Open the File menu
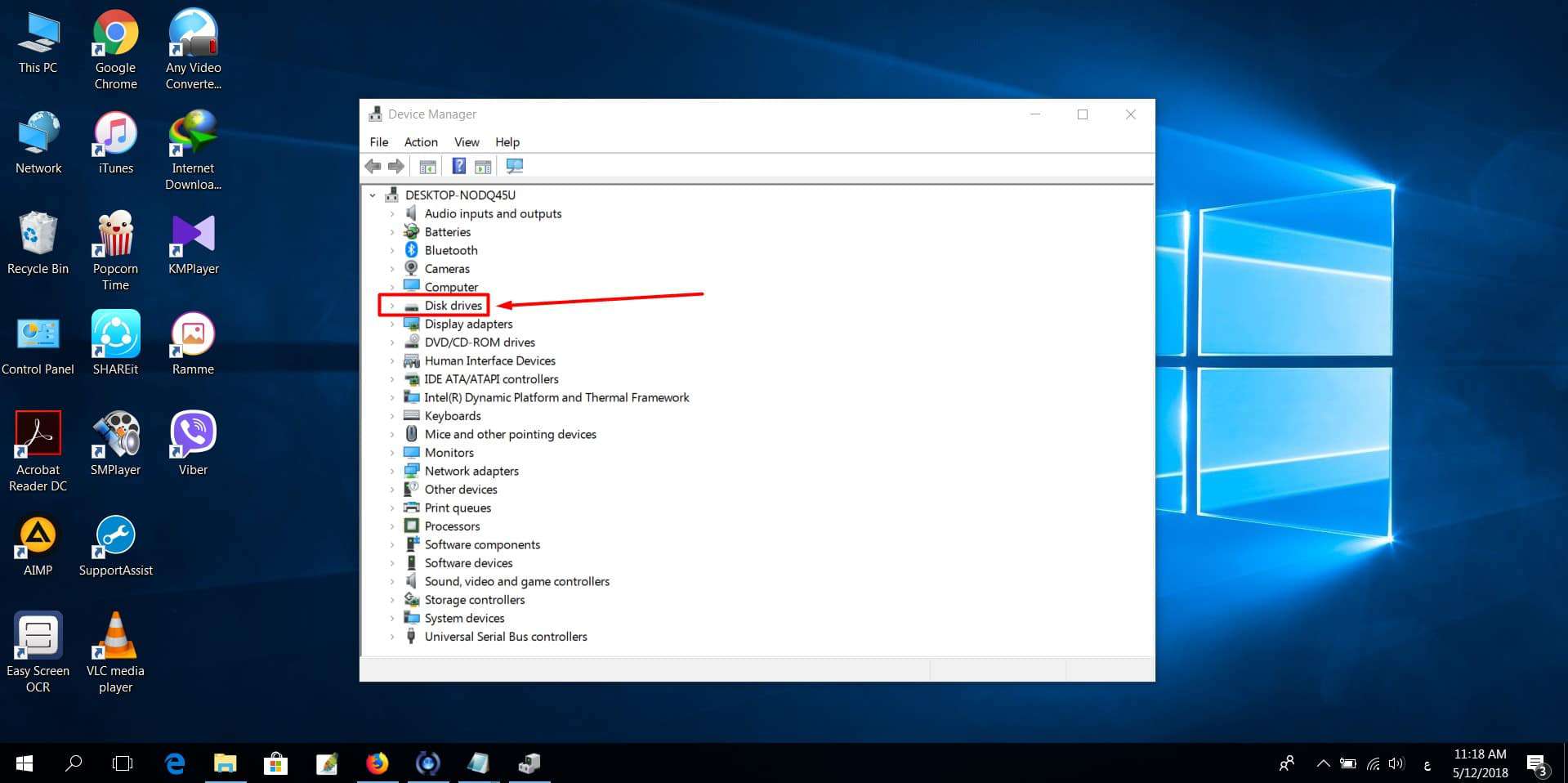The width and height of the screenshot is (1568, 783). (x=379, y=142)
